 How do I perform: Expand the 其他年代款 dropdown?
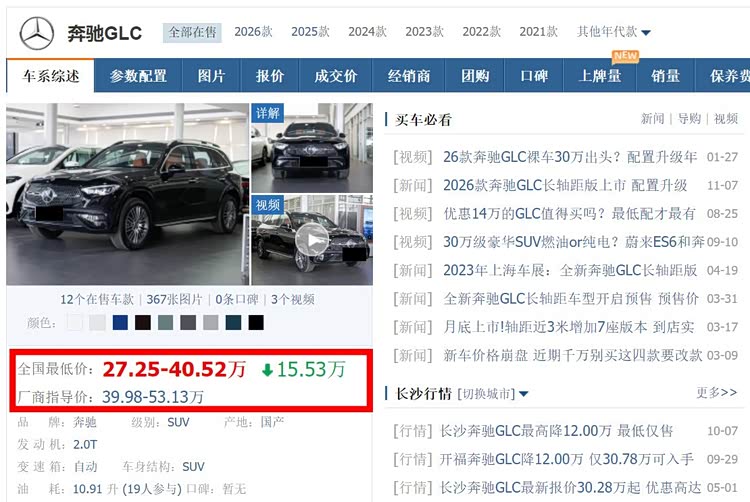click(x=613, y=32)
